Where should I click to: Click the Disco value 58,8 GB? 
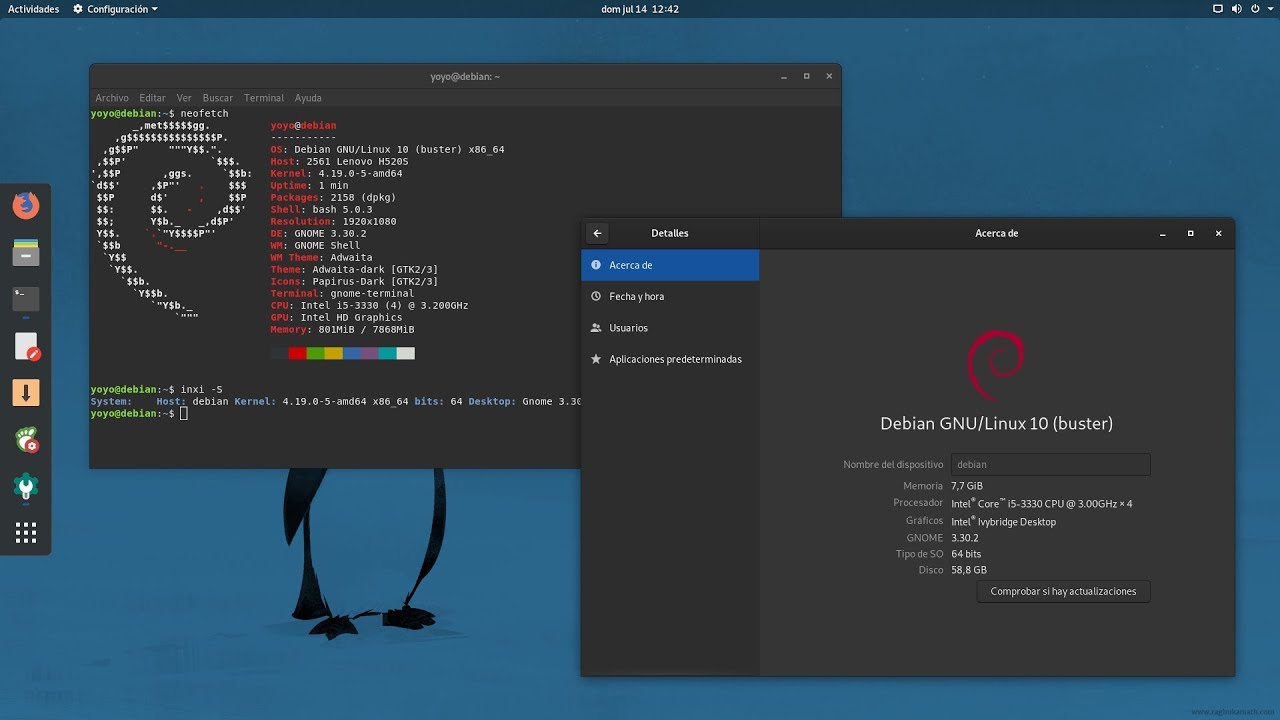coord(968,570)
